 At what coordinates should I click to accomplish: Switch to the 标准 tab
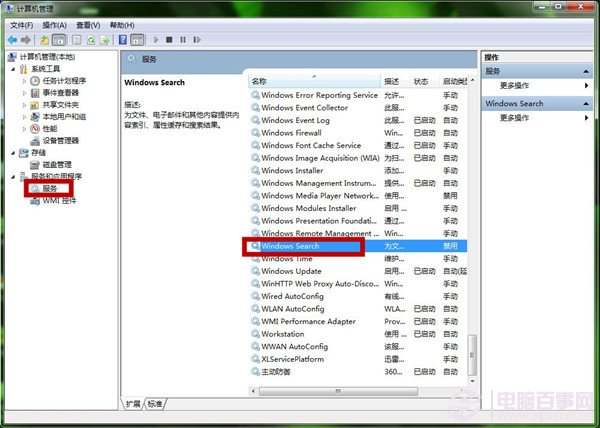[155, 404]
